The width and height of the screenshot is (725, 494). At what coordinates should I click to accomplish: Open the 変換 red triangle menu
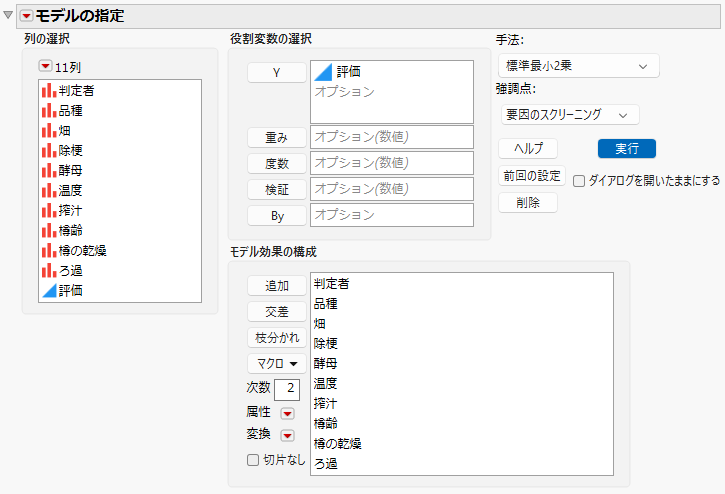[x=287, y=435]
